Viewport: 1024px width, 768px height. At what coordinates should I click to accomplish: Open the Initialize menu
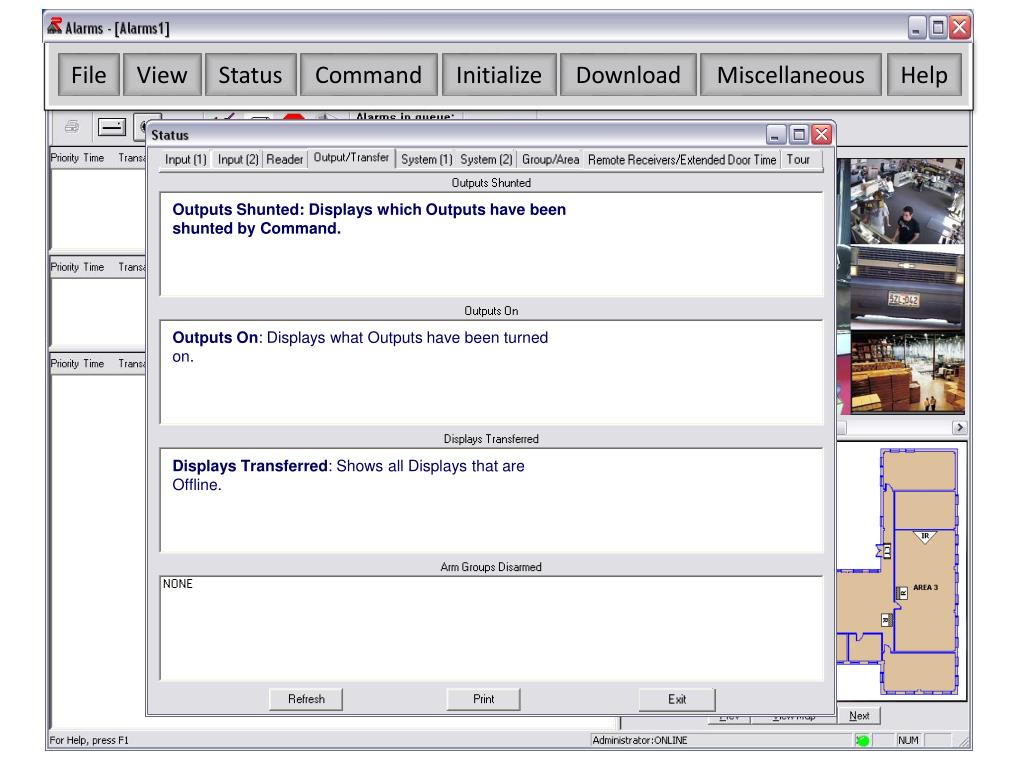pyautogui.click(x=499, y=75)
